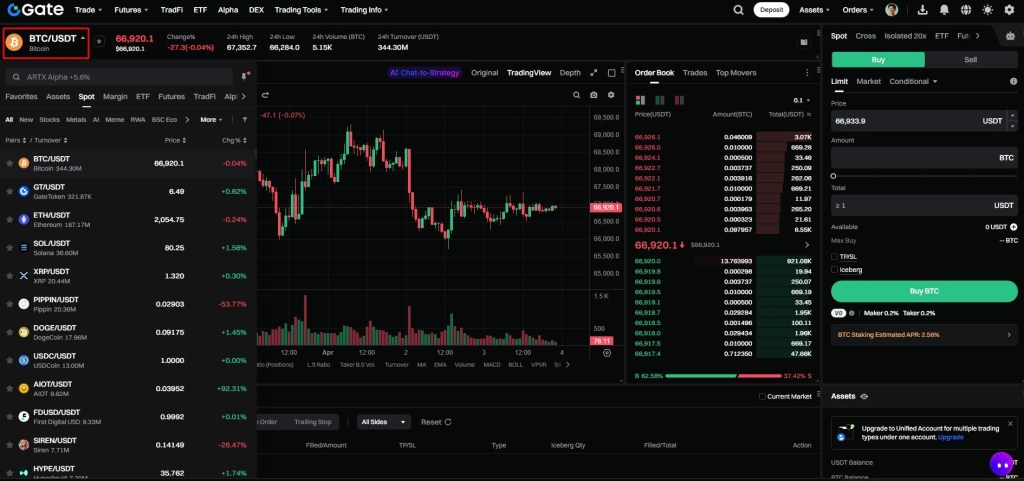Expand the More categories dropdown
Viewport: 1024px width, 481px height.
(x=211, y=120)
